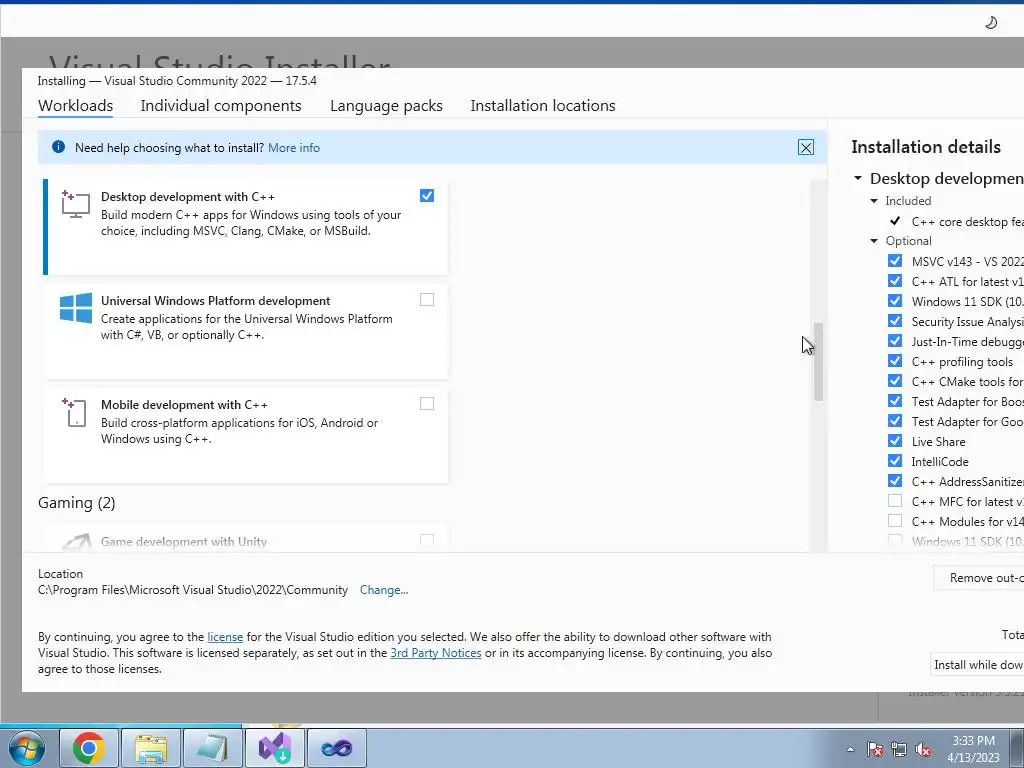Viewport: 1024px width, 768px height.
Task: Open the 3rd Party Notices link
Action: pos(436,653)
